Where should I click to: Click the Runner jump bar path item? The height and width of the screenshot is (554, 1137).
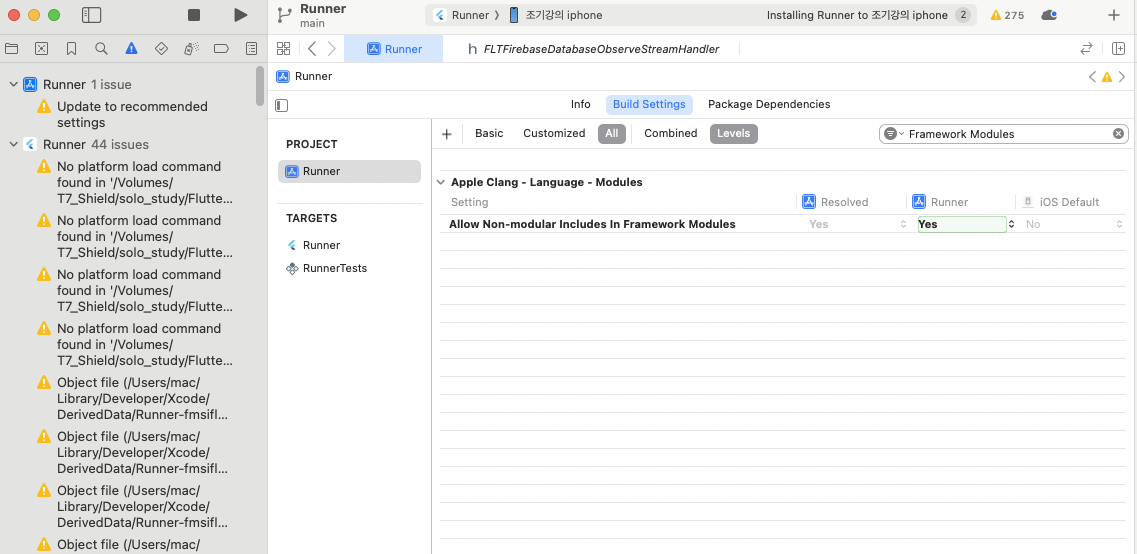point(305,76)
